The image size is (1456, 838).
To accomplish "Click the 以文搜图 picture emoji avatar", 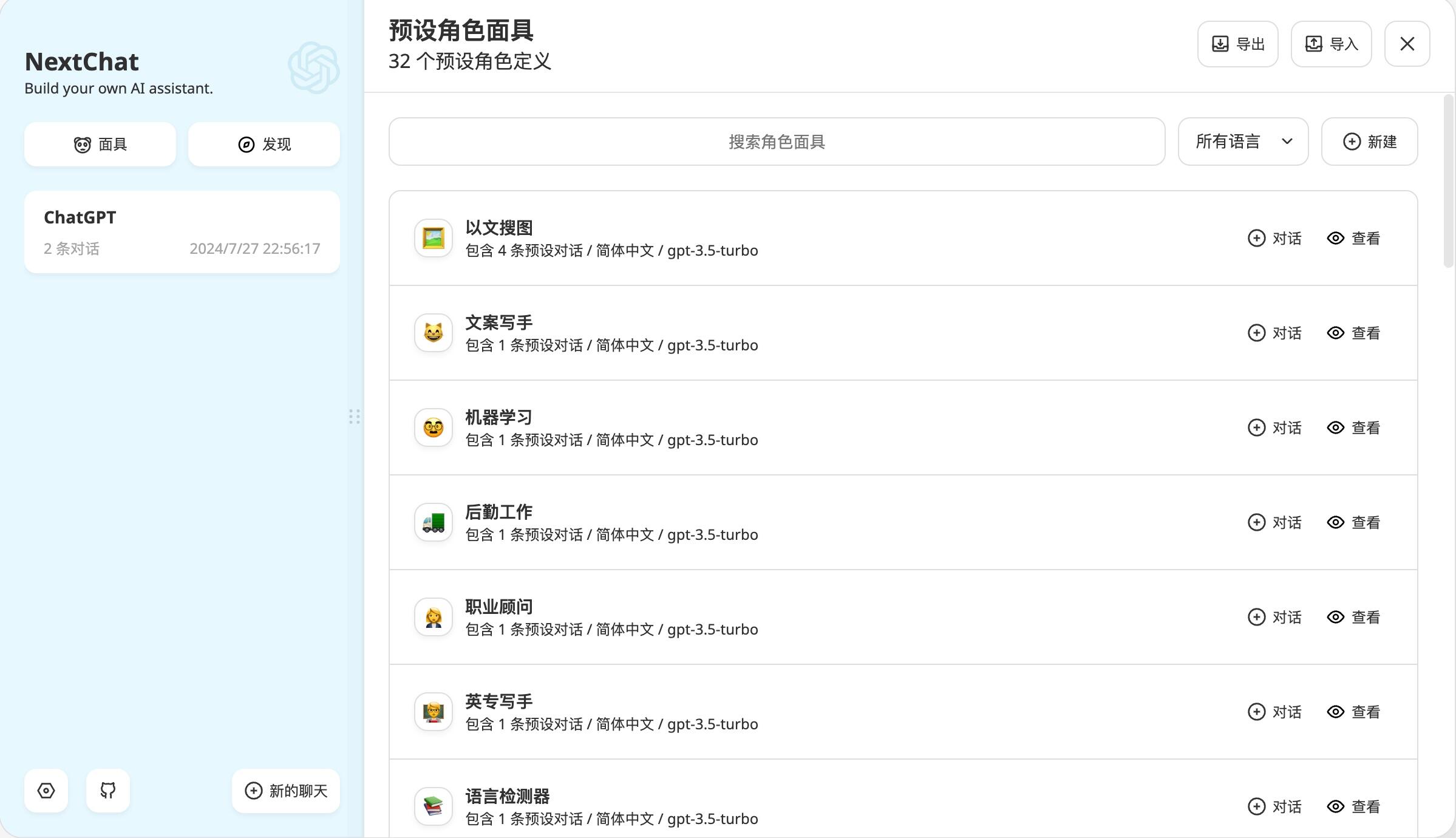I will pyautogui.click(x=433, y=237).
